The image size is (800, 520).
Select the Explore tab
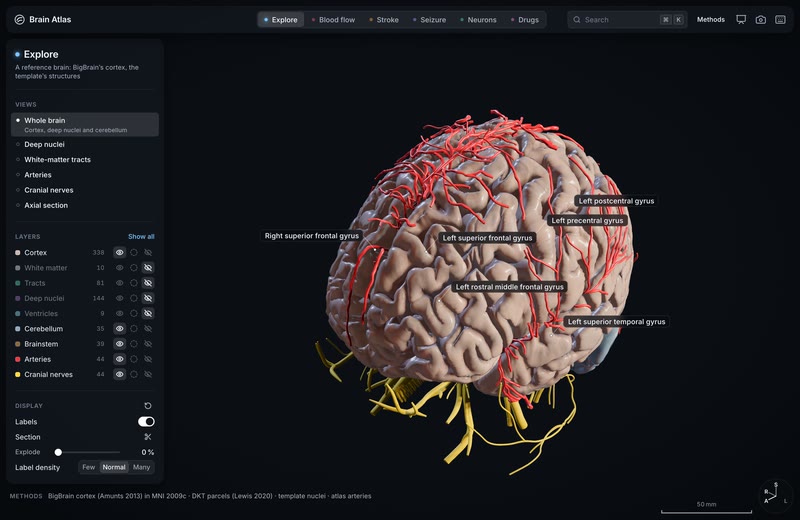(x=281, y=20)
